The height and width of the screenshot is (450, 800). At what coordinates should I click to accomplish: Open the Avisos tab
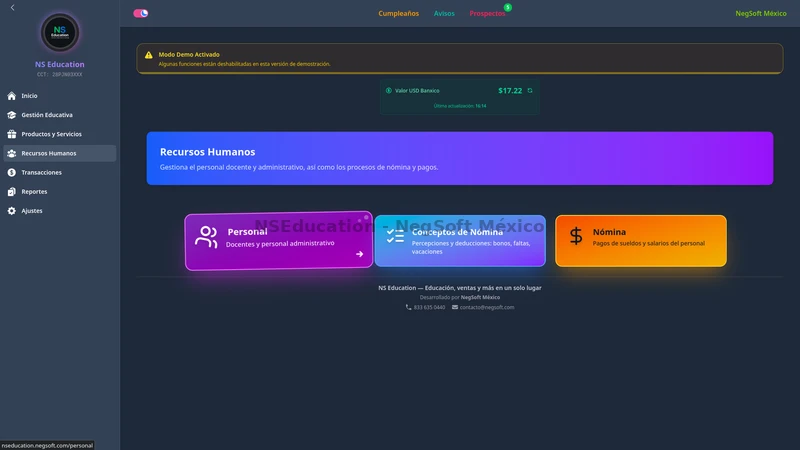pos(444,13)
